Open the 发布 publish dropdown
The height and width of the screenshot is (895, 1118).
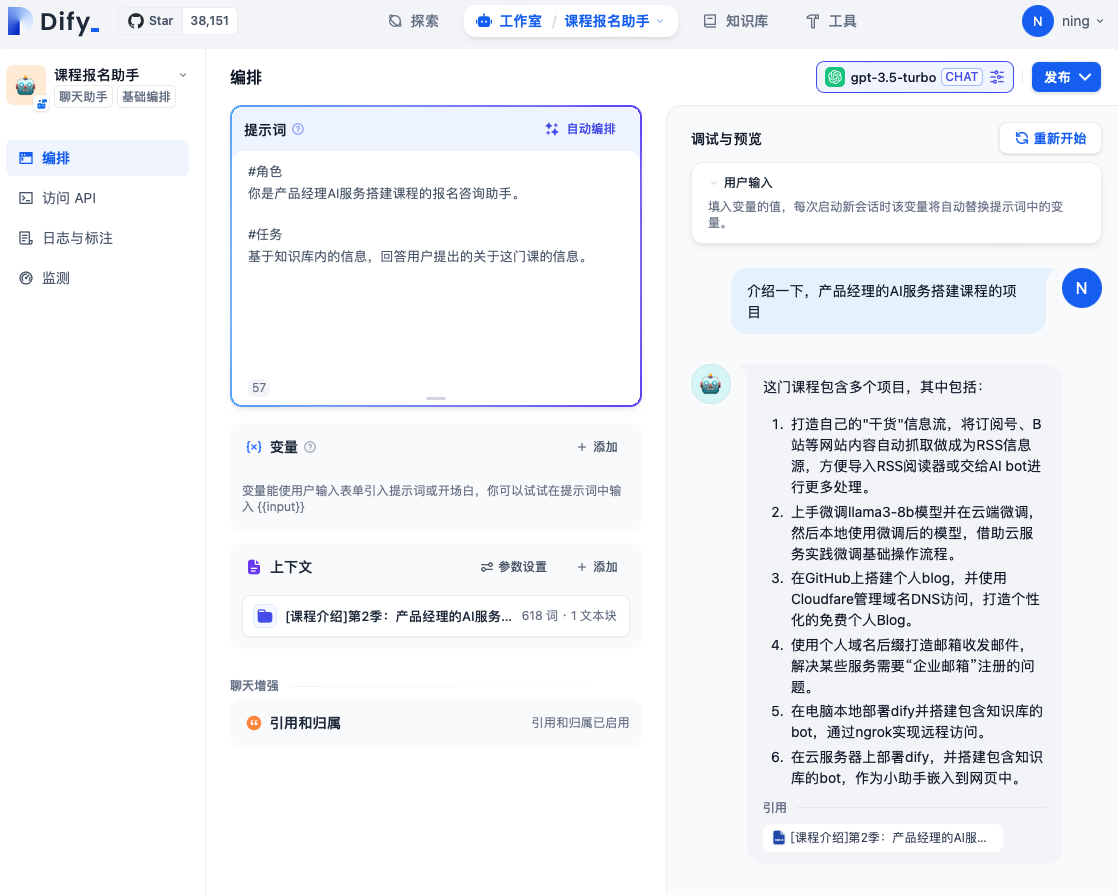(x=1066, y=77)
